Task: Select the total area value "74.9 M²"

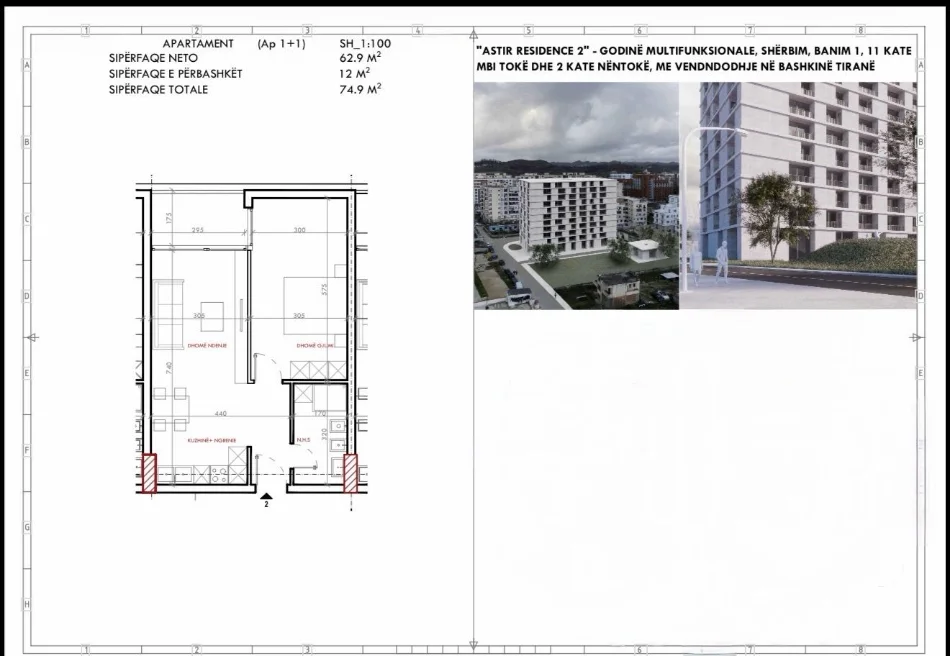Action: pyautogui.click(x=360, y=90)
